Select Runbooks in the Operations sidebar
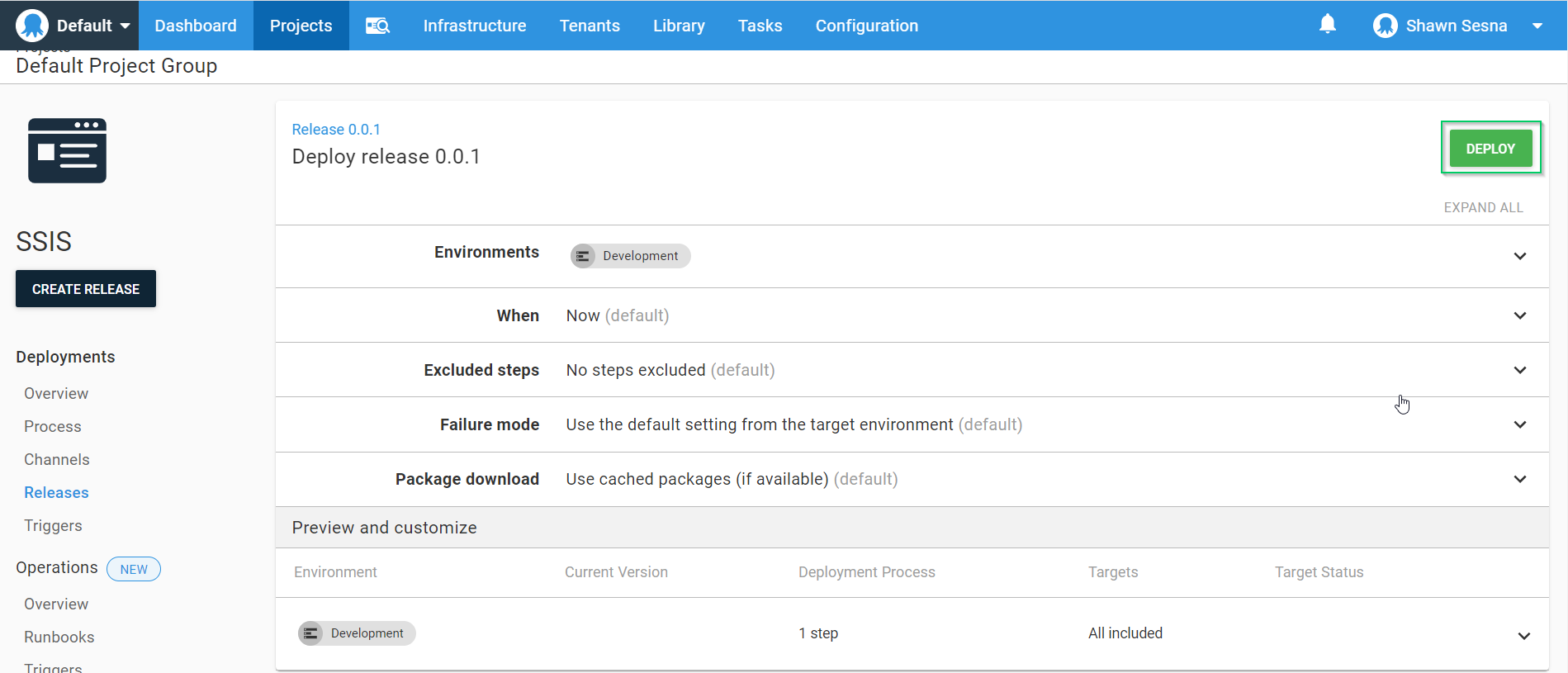Screen dimensions: 1568x673 [59, 637]
